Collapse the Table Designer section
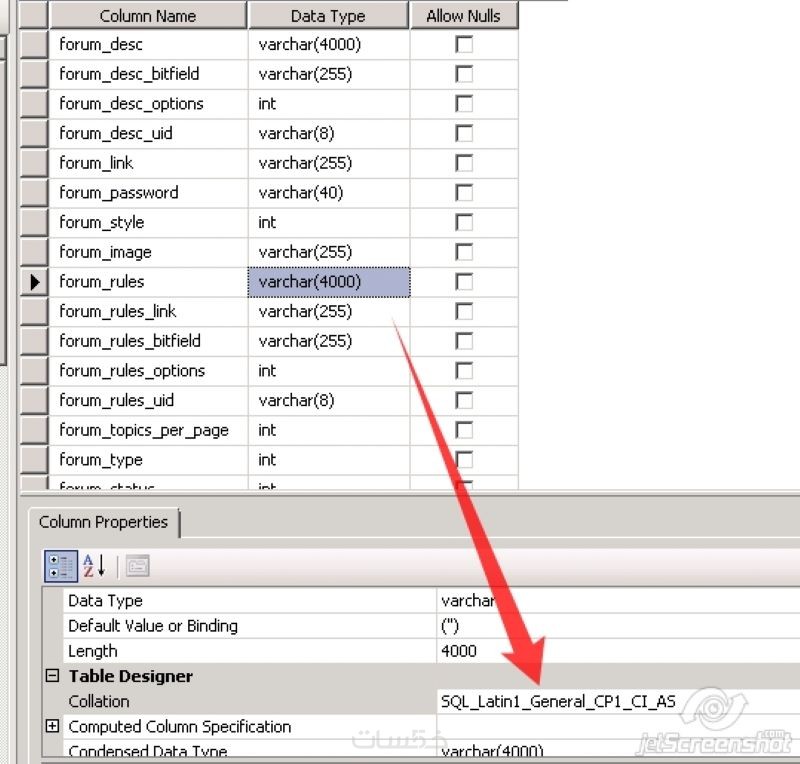Image resolution: width=800 pixels, height=764 pixels. point(52,676)
